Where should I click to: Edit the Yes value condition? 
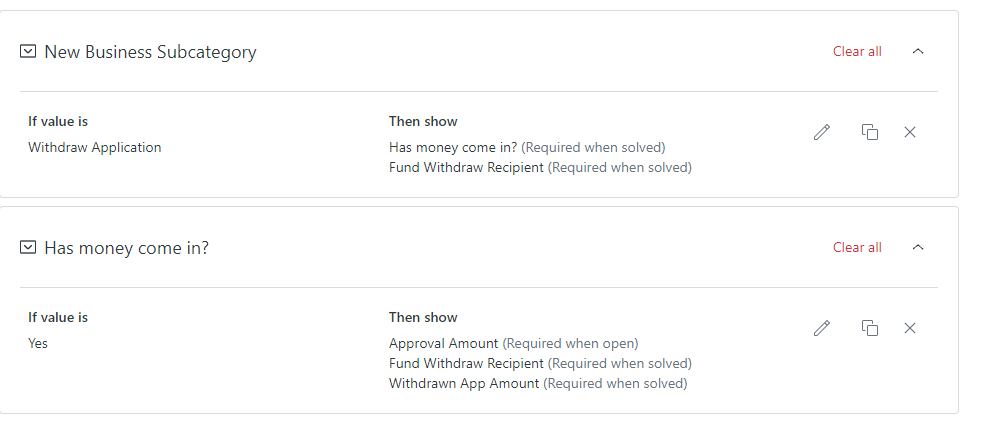[x=822, y=328]
